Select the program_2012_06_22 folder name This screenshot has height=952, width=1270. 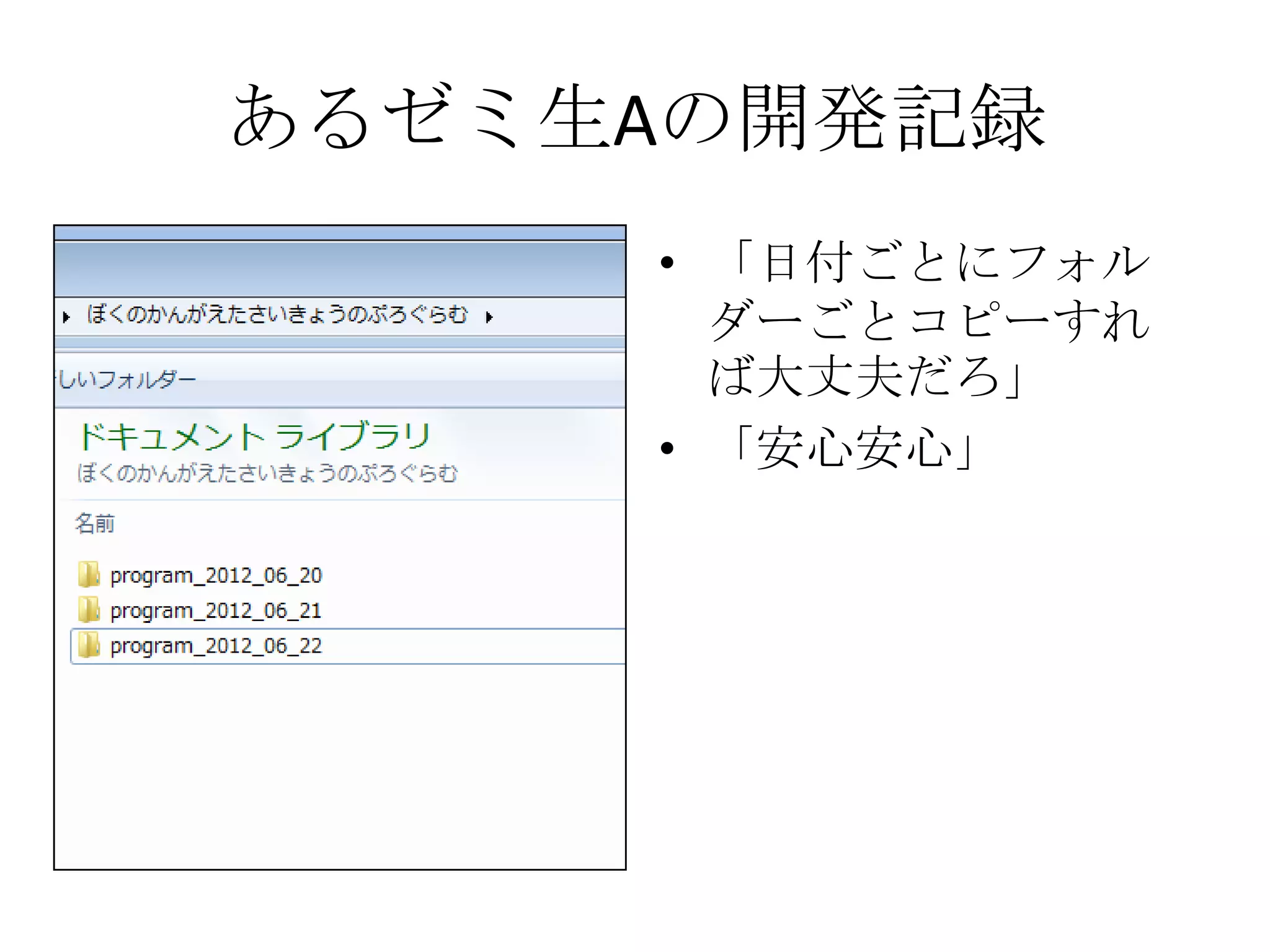[216, 646]
